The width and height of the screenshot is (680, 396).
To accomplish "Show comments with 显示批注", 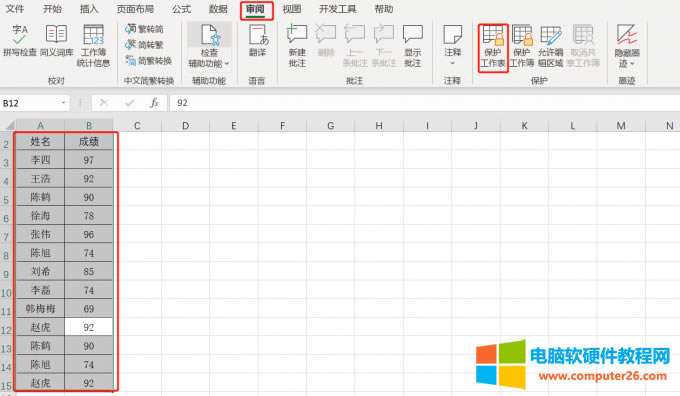I will [412, 46].
